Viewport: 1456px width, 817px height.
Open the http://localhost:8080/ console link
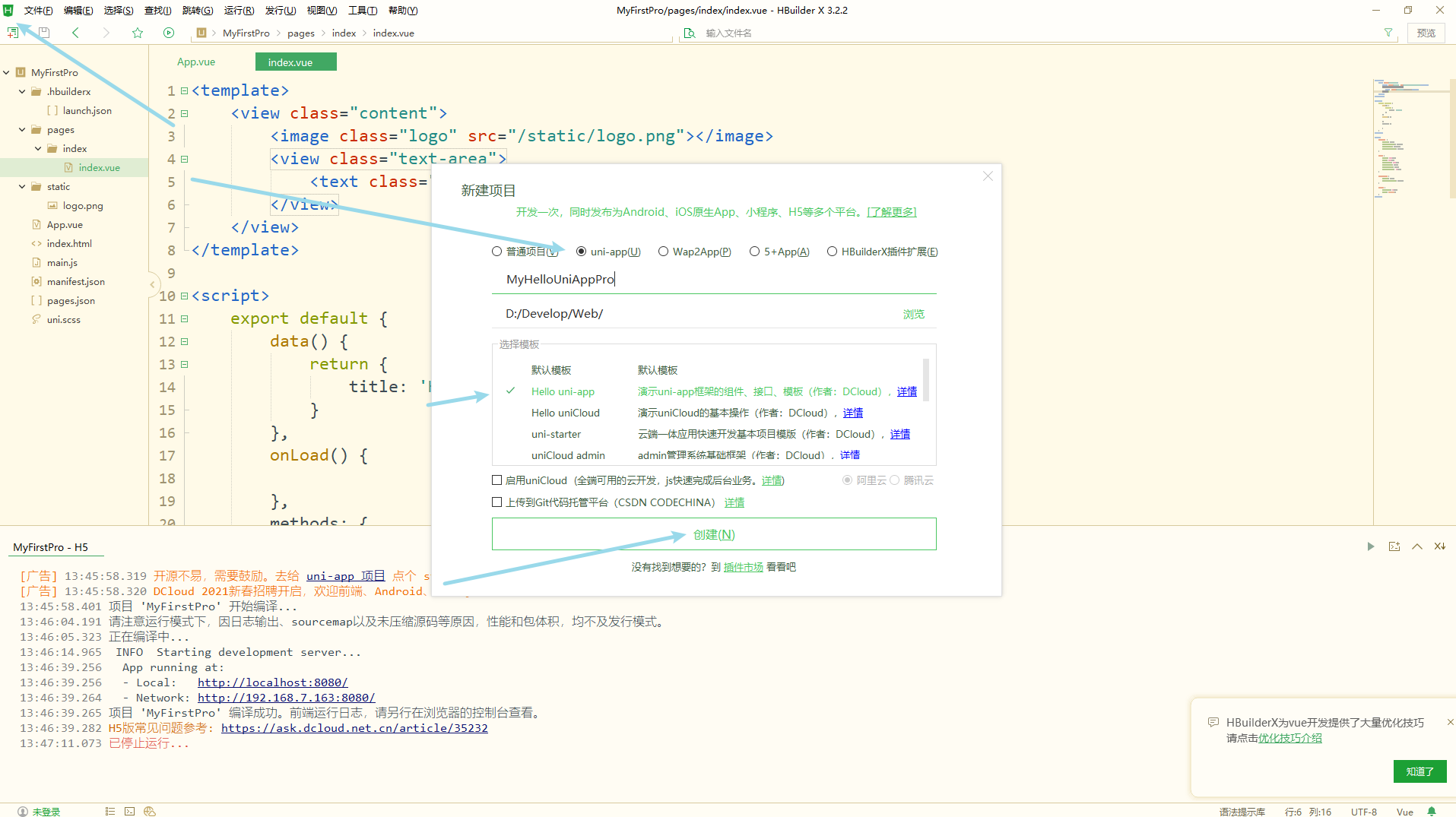pos(273,682)
